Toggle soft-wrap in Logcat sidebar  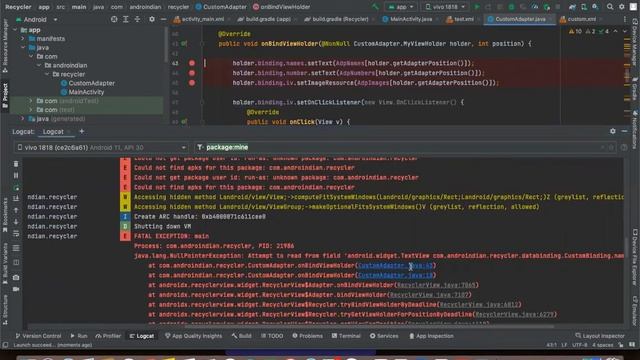[16, 233]
